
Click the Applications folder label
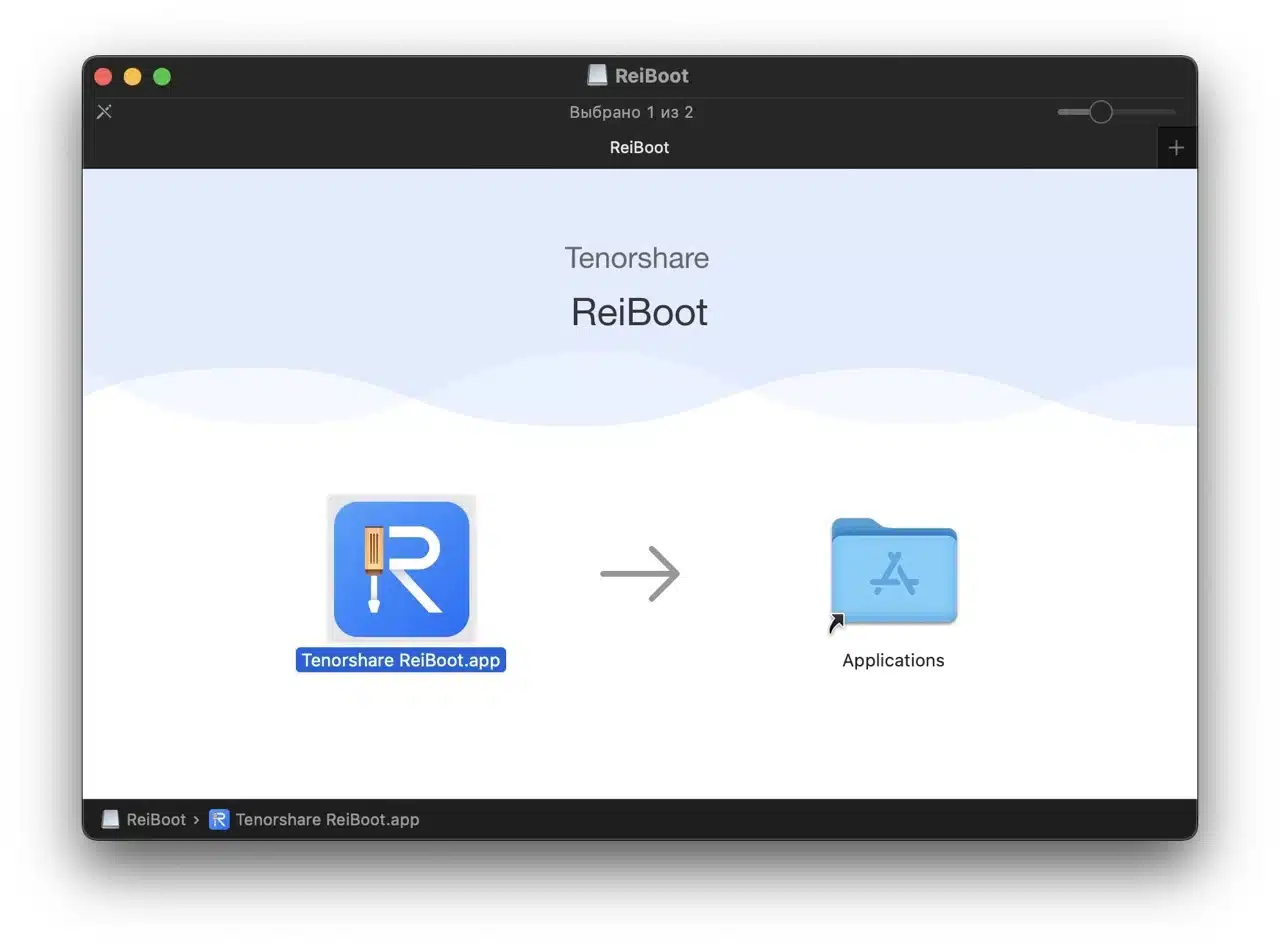point(893,660)
